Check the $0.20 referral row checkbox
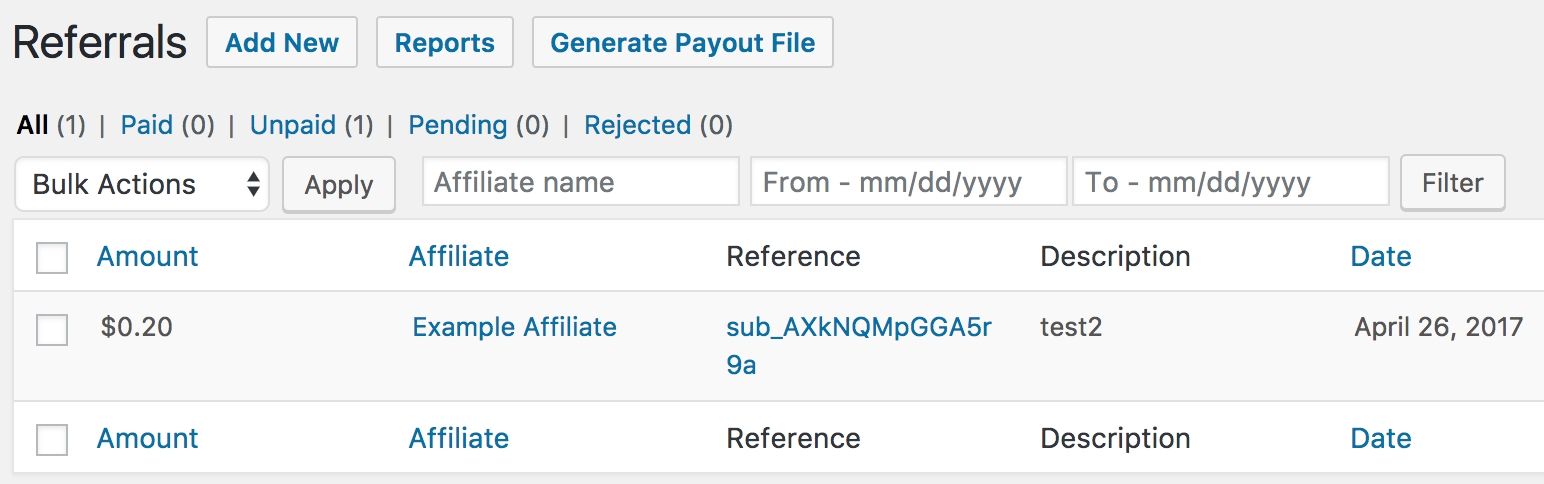The height and width of the screenshot is (484, 1544). coord(52,329)
